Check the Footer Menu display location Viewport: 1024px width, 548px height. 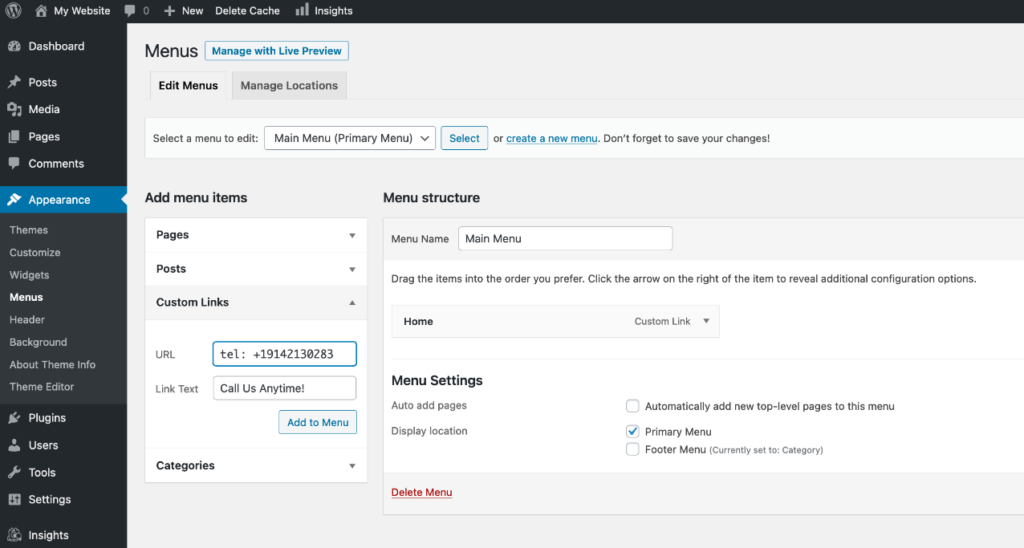(632, 450)
